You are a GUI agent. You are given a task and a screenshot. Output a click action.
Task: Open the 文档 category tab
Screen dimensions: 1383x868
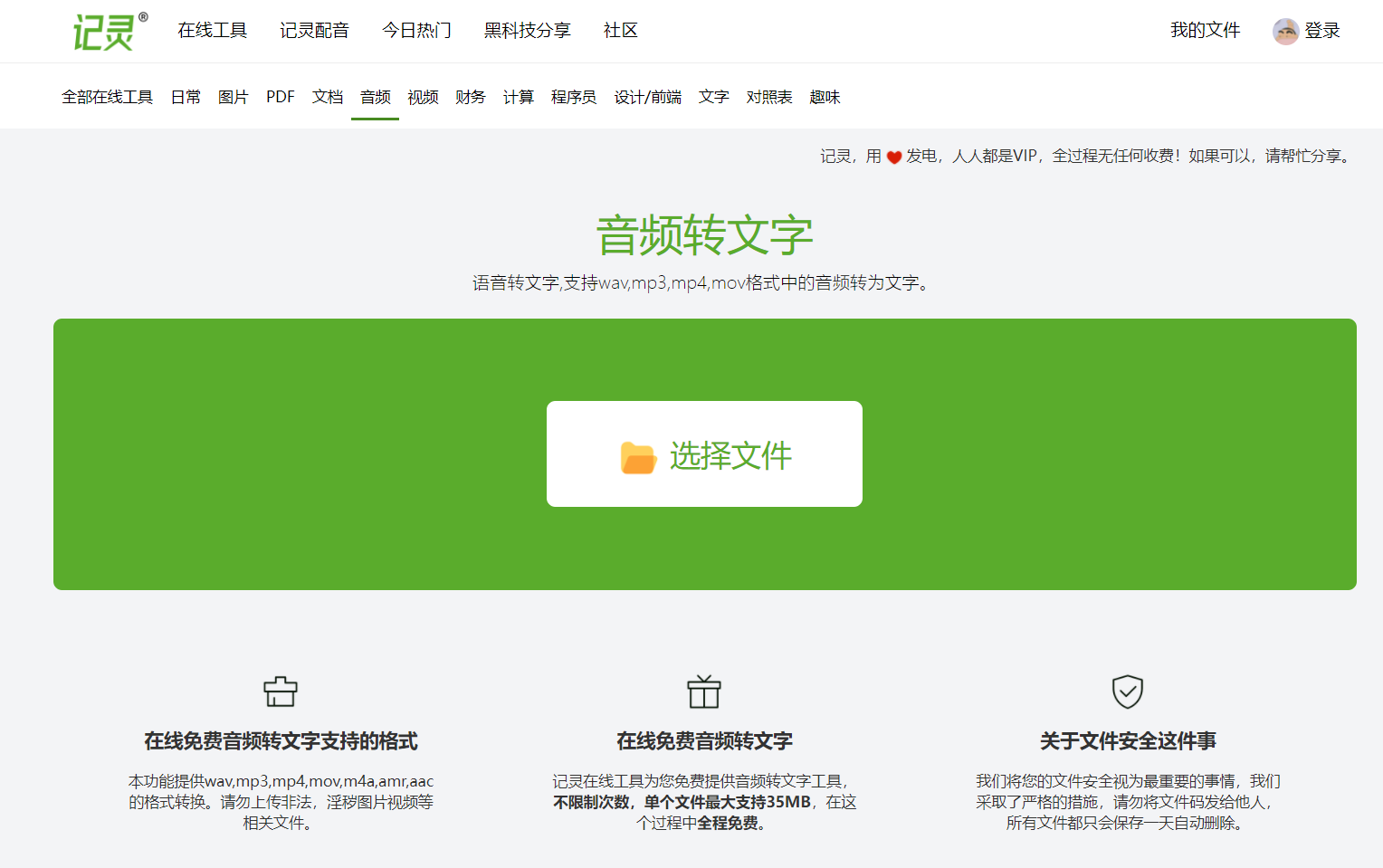[x=328, y=97]
